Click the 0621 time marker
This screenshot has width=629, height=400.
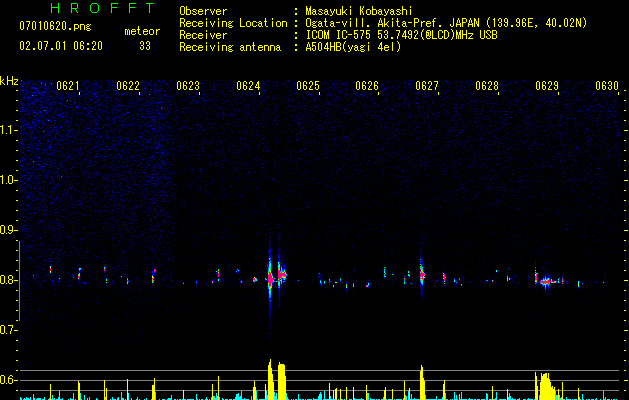pos(67,86)
